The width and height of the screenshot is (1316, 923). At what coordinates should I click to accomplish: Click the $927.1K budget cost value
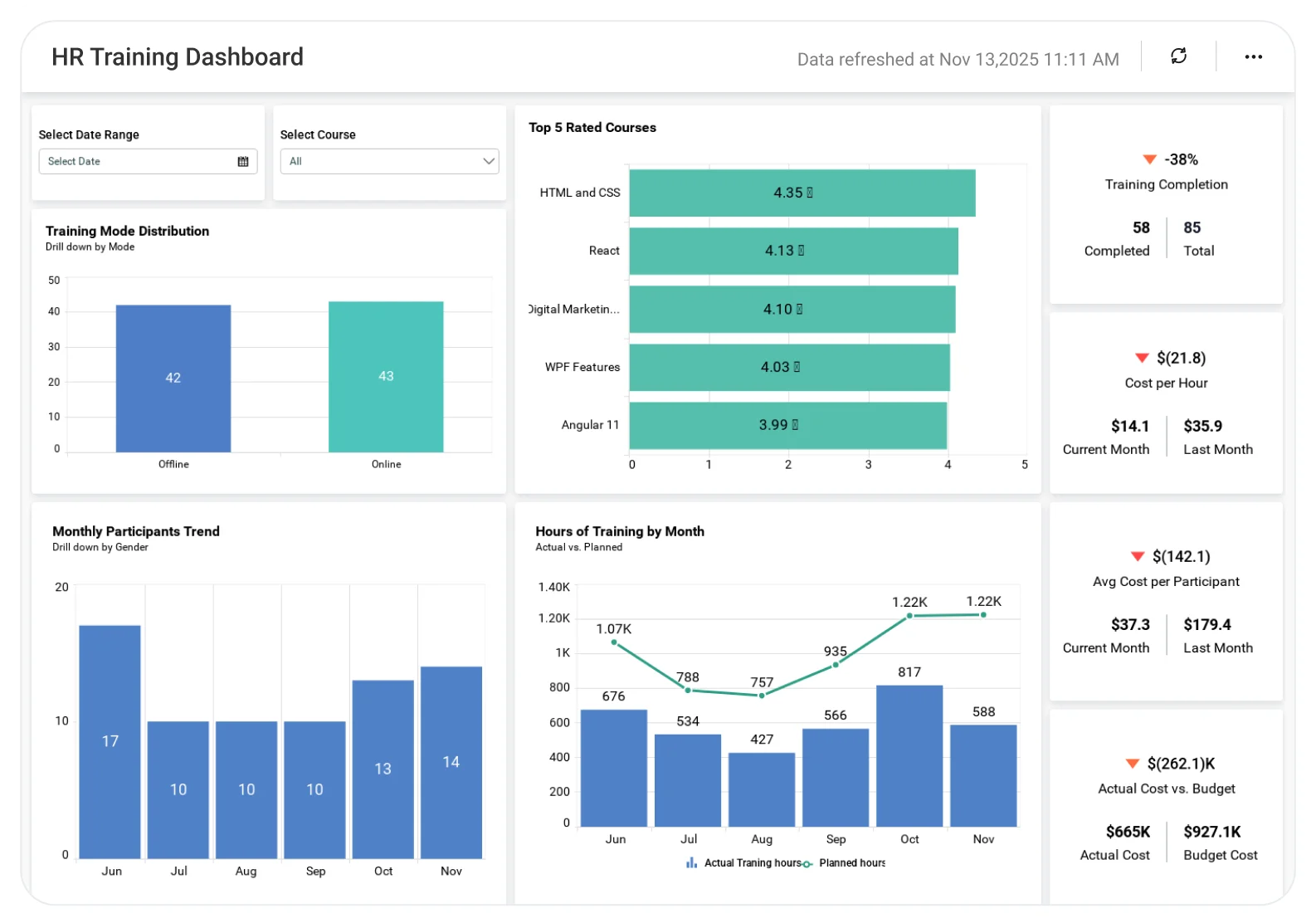click(x=1211, y=832)
